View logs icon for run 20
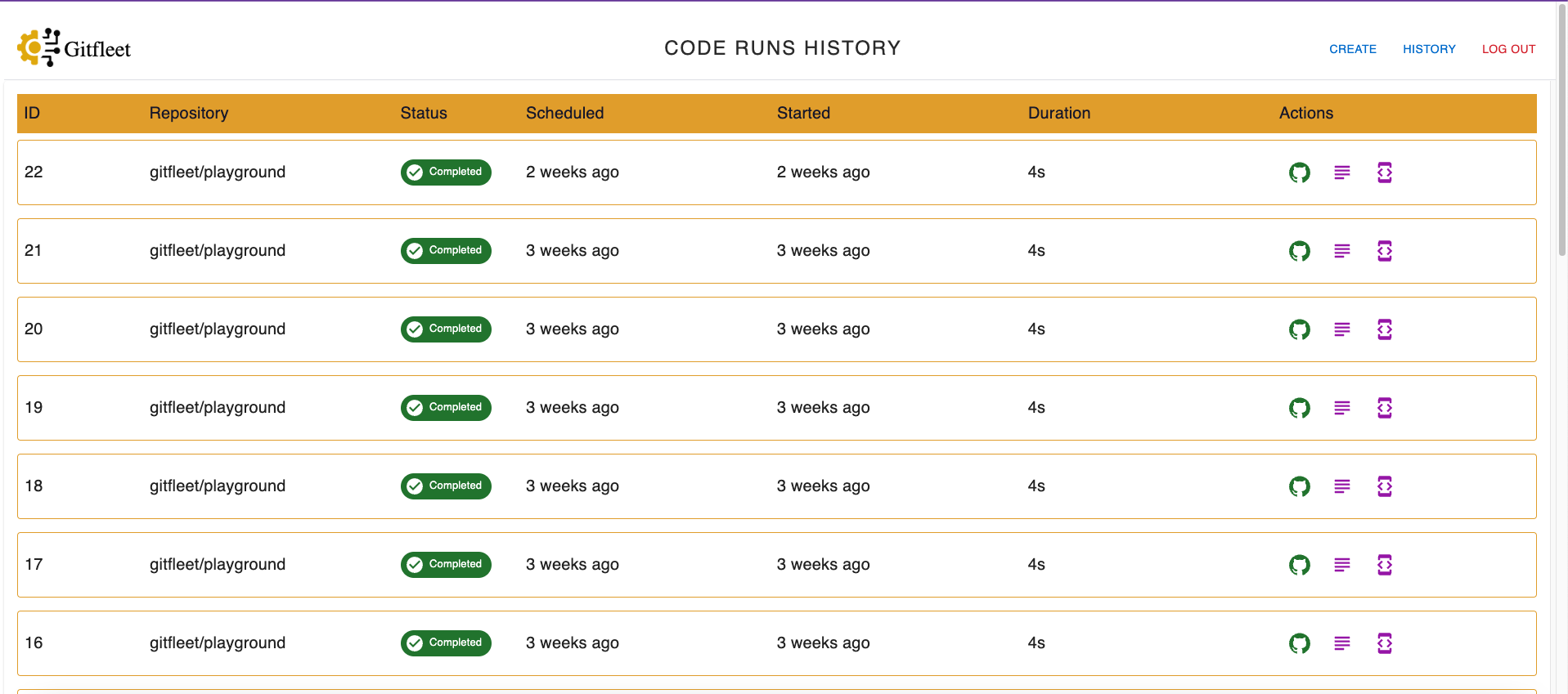This screenshot has height=694, width=1568. pos(1341,329)
